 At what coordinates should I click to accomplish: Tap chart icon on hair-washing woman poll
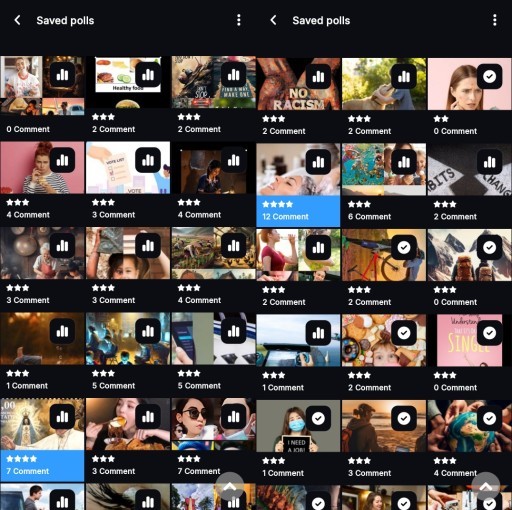[318, 162]
